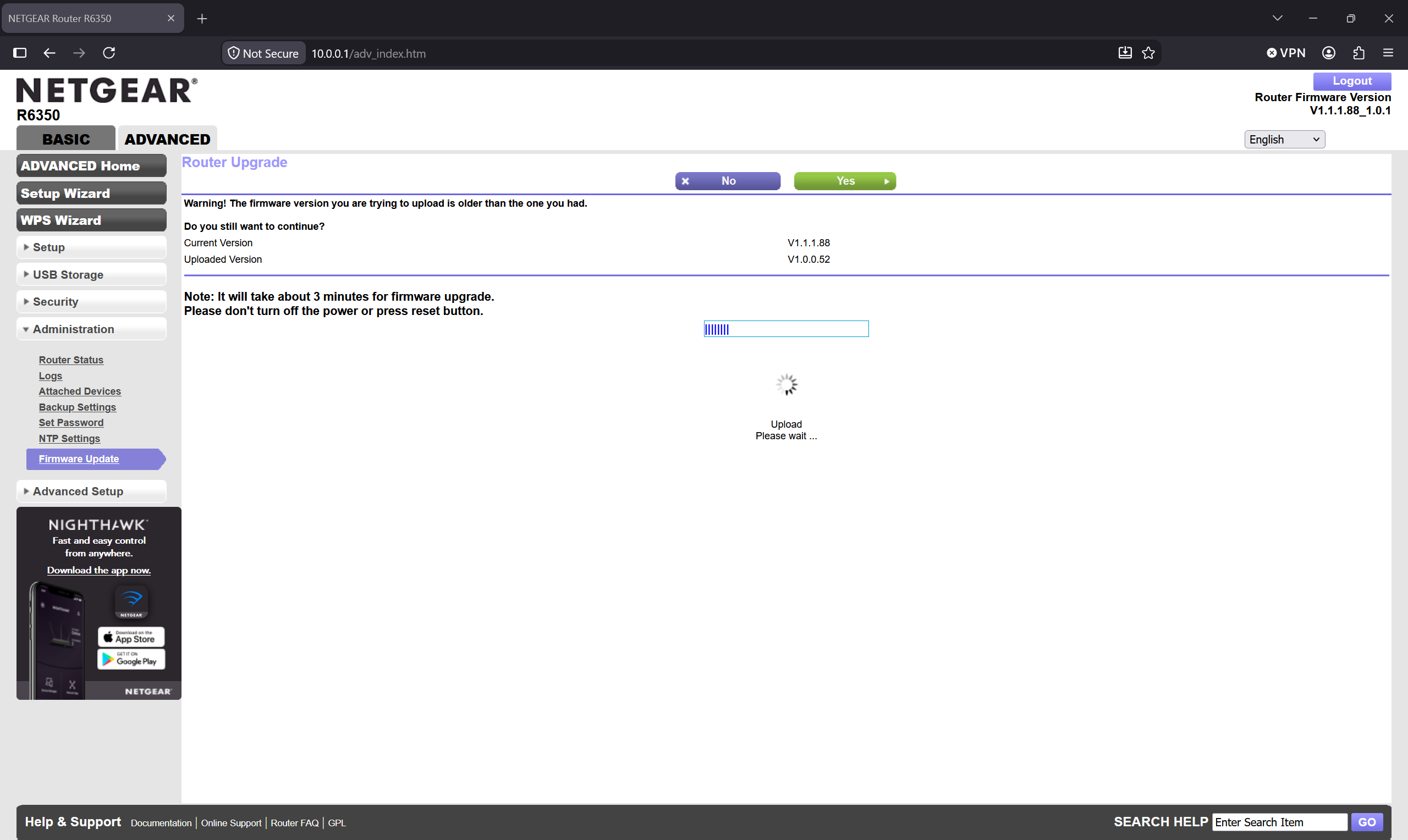
Task: Click the App Store download badge
Action: [131, 637]
